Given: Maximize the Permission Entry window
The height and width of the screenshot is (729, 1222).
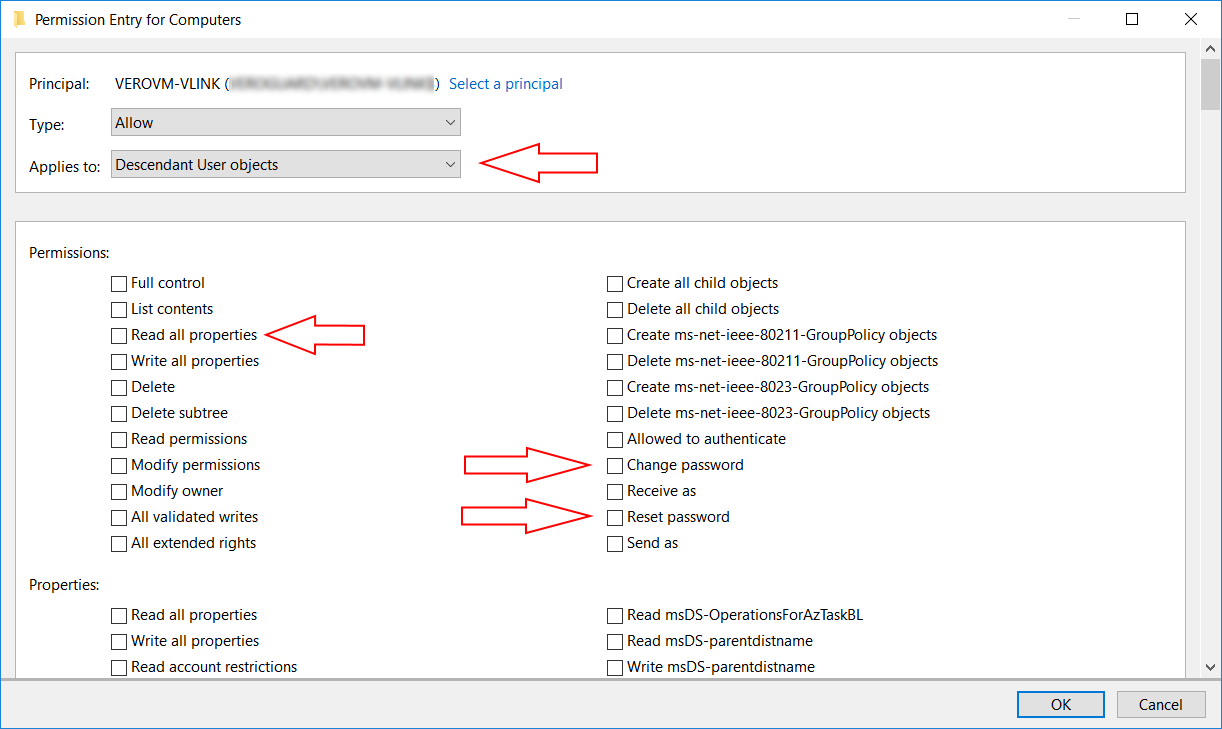Looking at the screenshot, I should coord(1132,19).
